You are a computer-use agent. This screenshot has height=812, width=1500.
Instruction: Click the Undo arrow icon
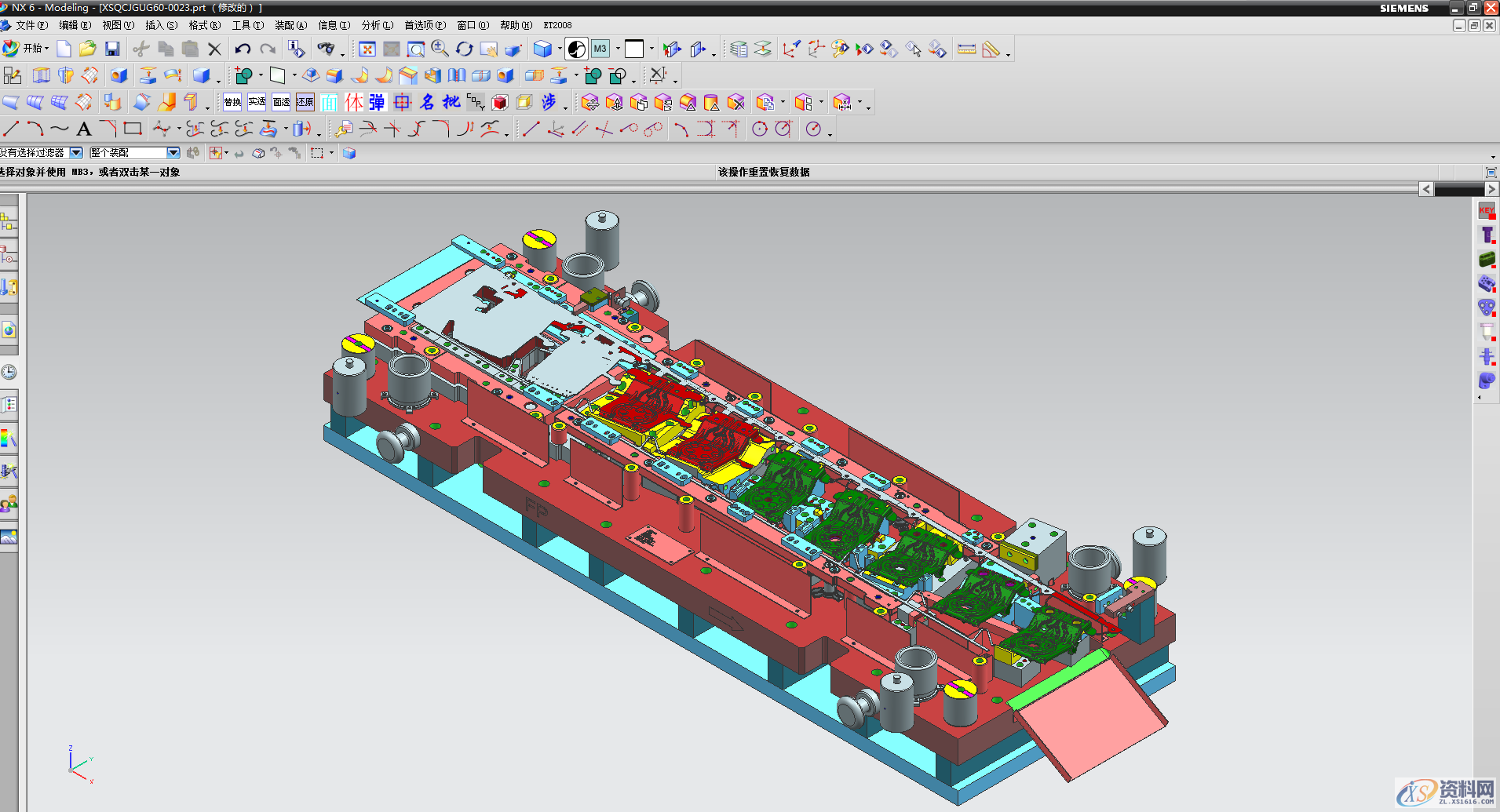(243, 49)
